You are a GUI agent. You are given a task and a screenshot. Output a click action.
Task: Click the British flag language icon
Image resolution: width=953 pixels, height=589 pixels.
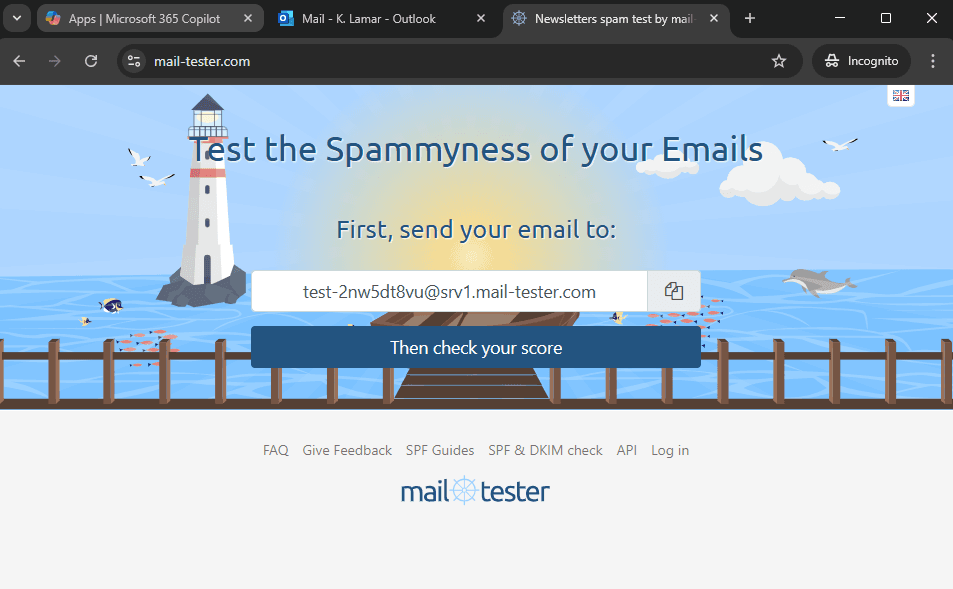[899, 95]
